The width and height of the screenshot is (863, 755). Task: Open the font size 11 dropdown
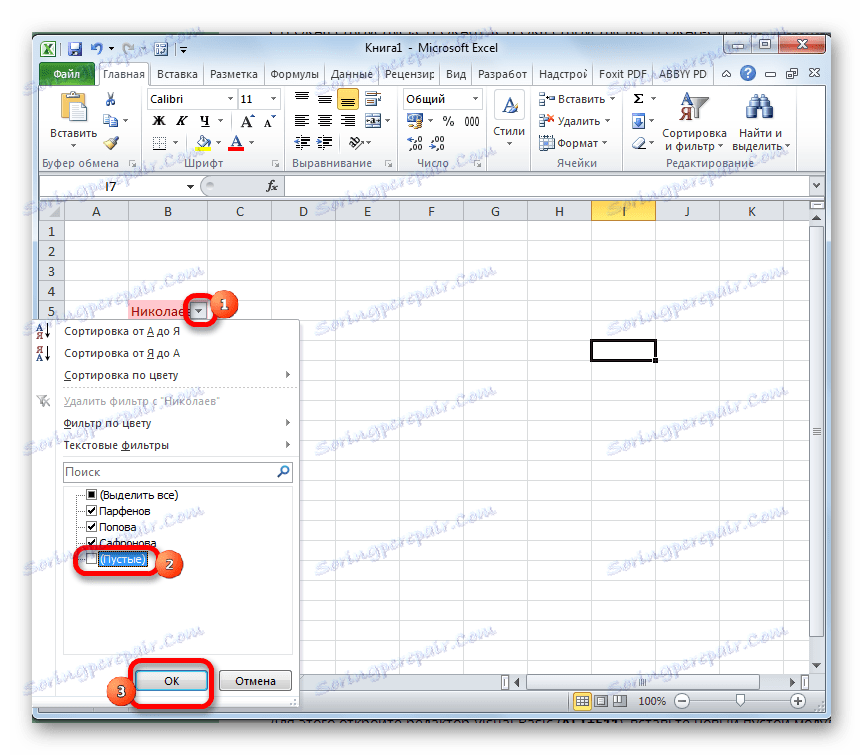pyautogui.click(x=274, y=99)
